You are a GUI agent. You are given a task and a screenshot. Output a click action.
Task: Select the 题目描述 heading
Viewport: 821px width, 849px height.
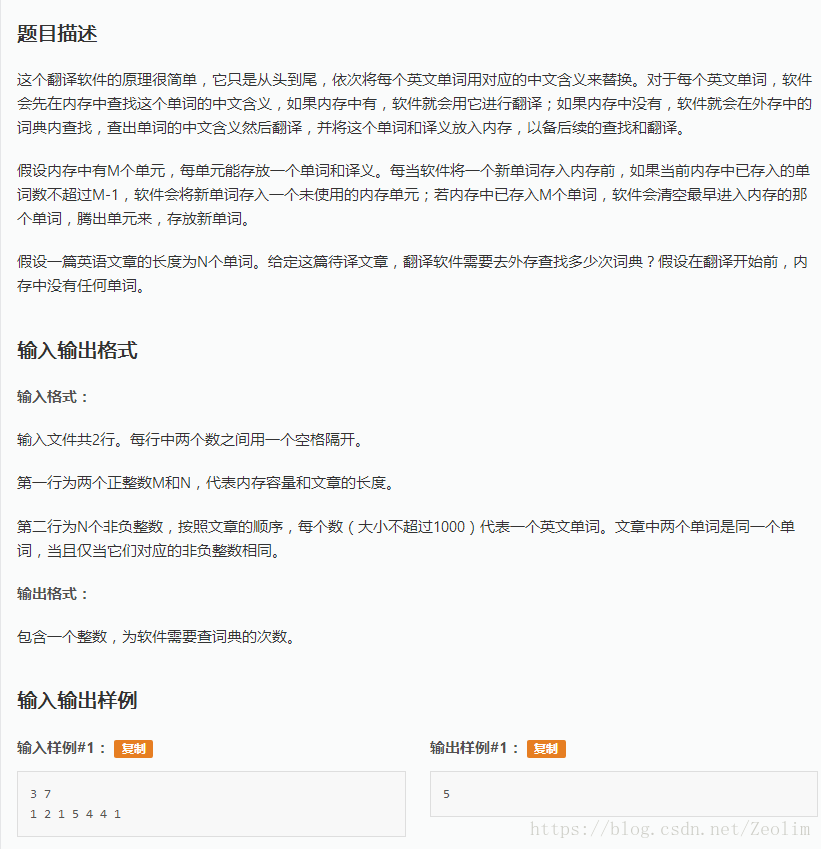tap(57, 34)
